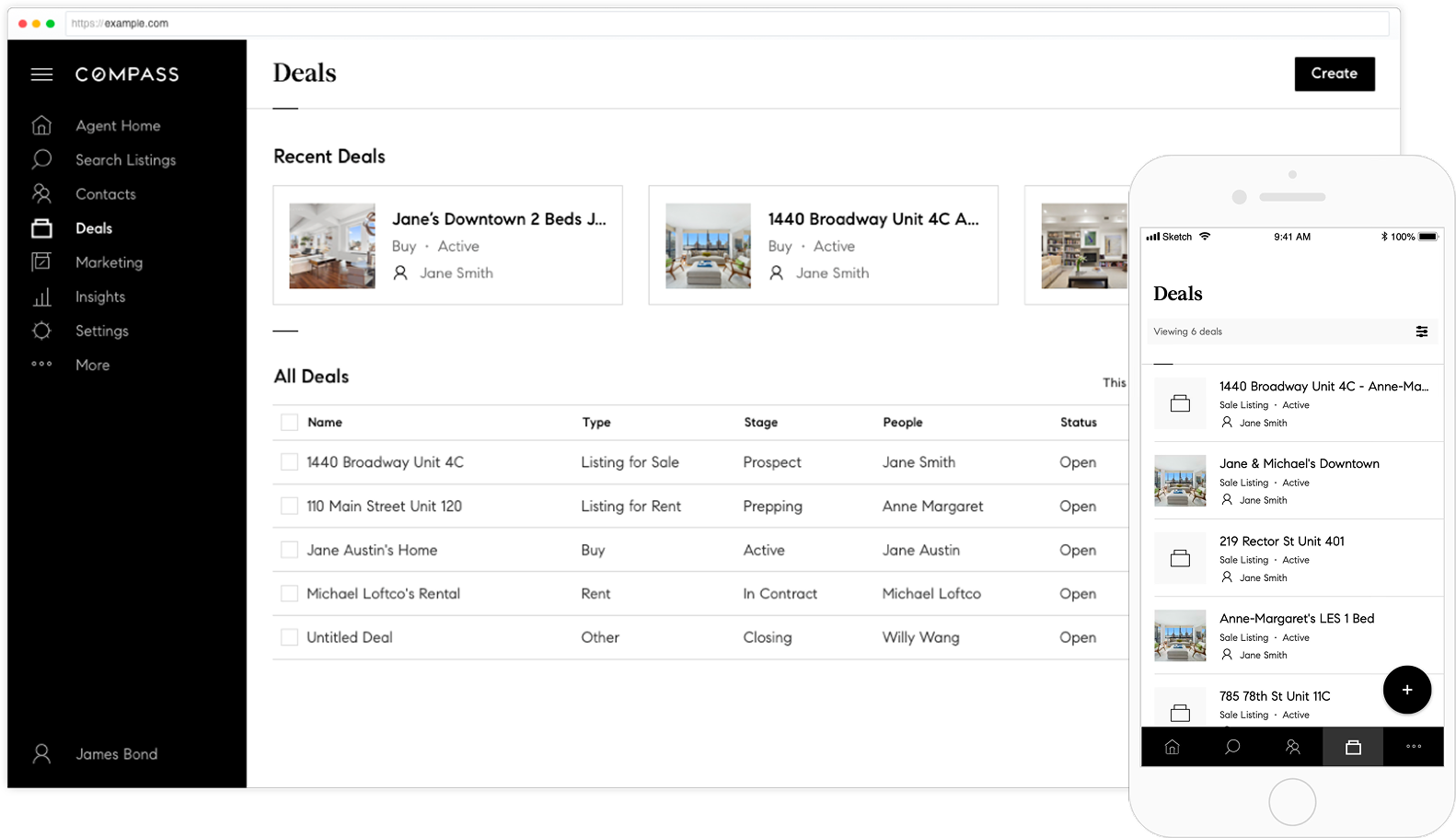The image size is (1456, 838).
Task: Open the Michael Loftco's Rental deal
Action: click(383, 594)
